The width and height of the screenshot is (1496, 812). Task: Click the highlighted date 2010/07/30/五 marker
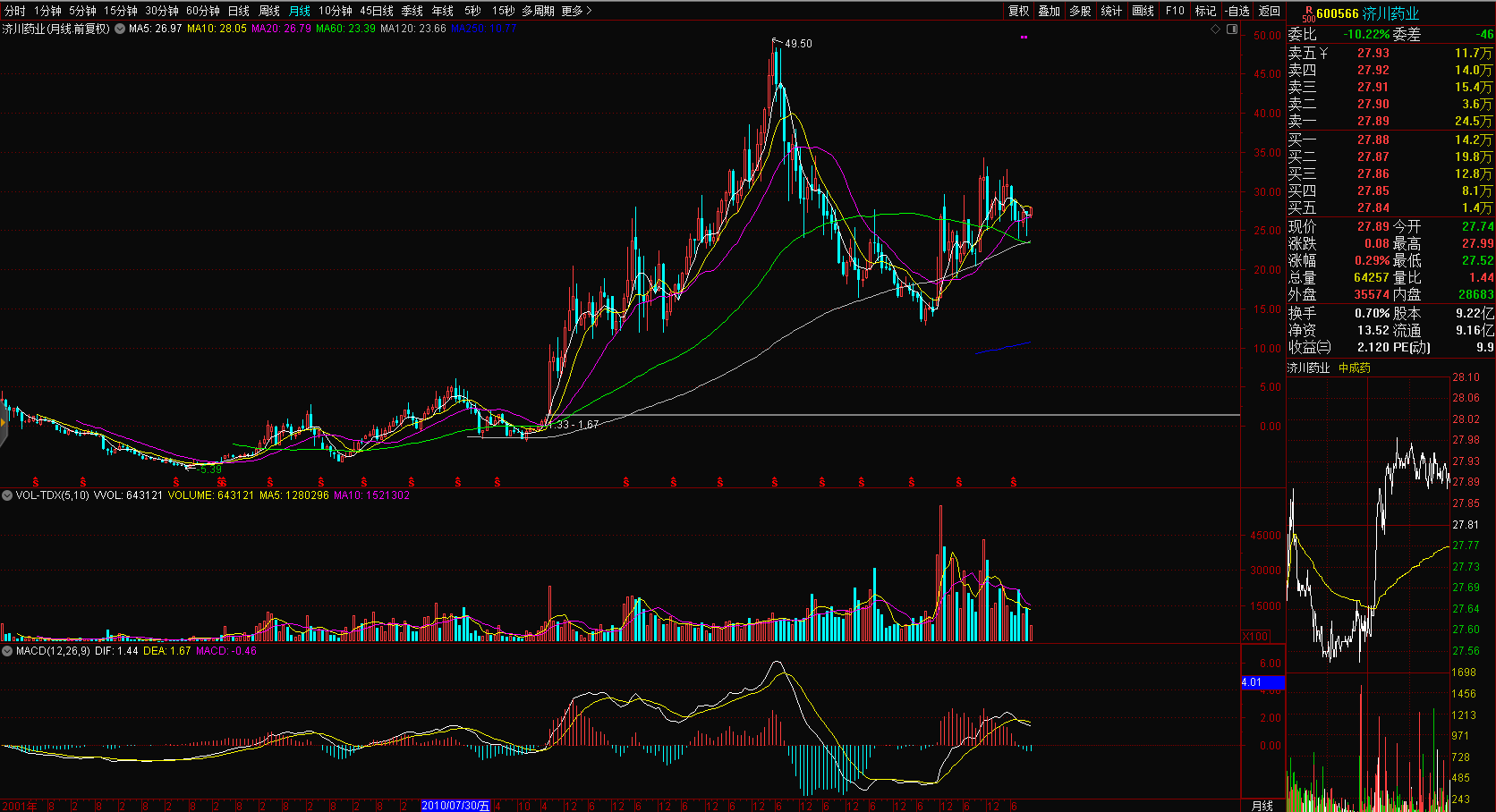point(455,806)
